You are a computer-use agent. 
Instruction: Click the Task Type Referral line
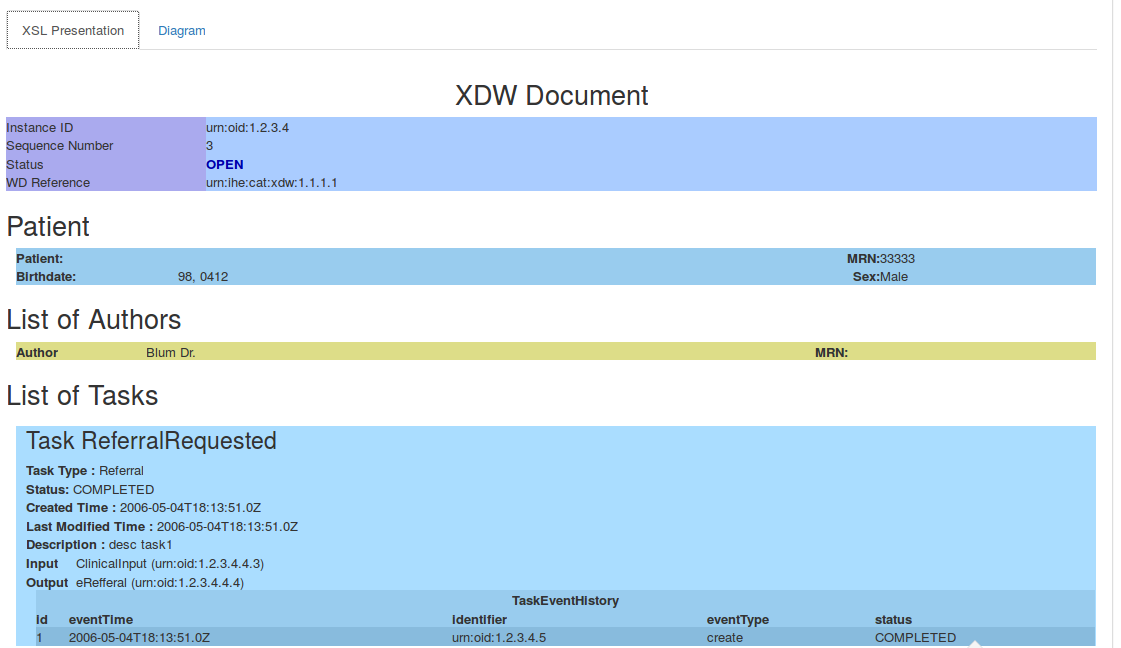pyautogui.click(x=85, y=471)
